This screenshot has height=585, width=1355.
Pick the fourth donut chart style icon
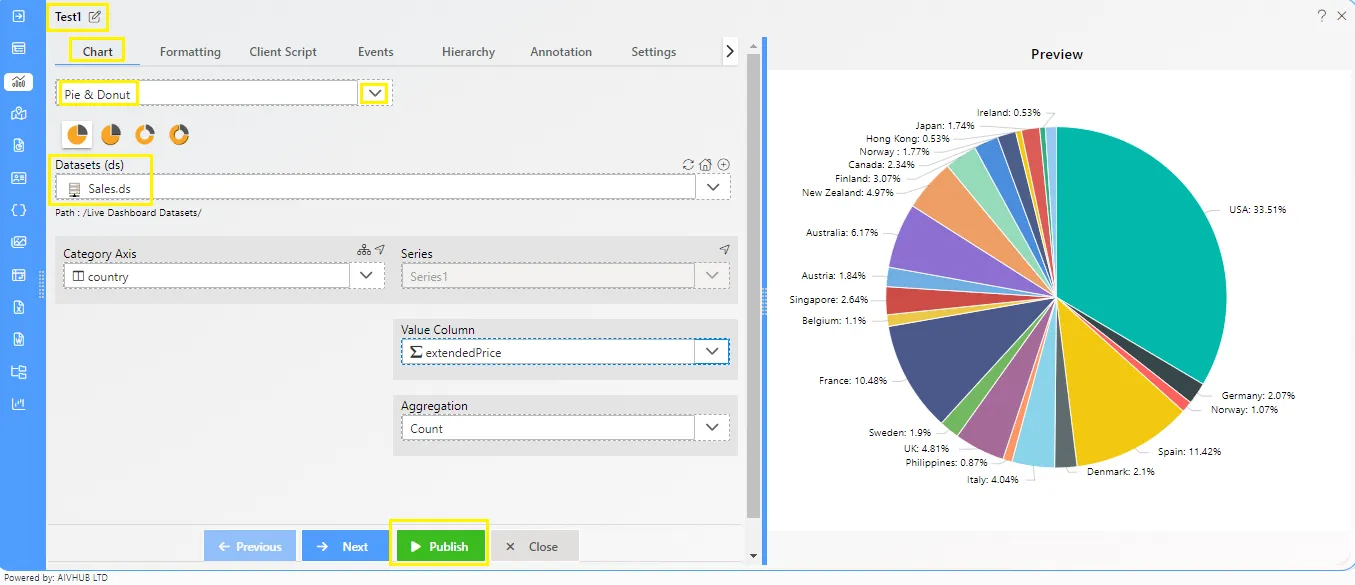[179, 135]
